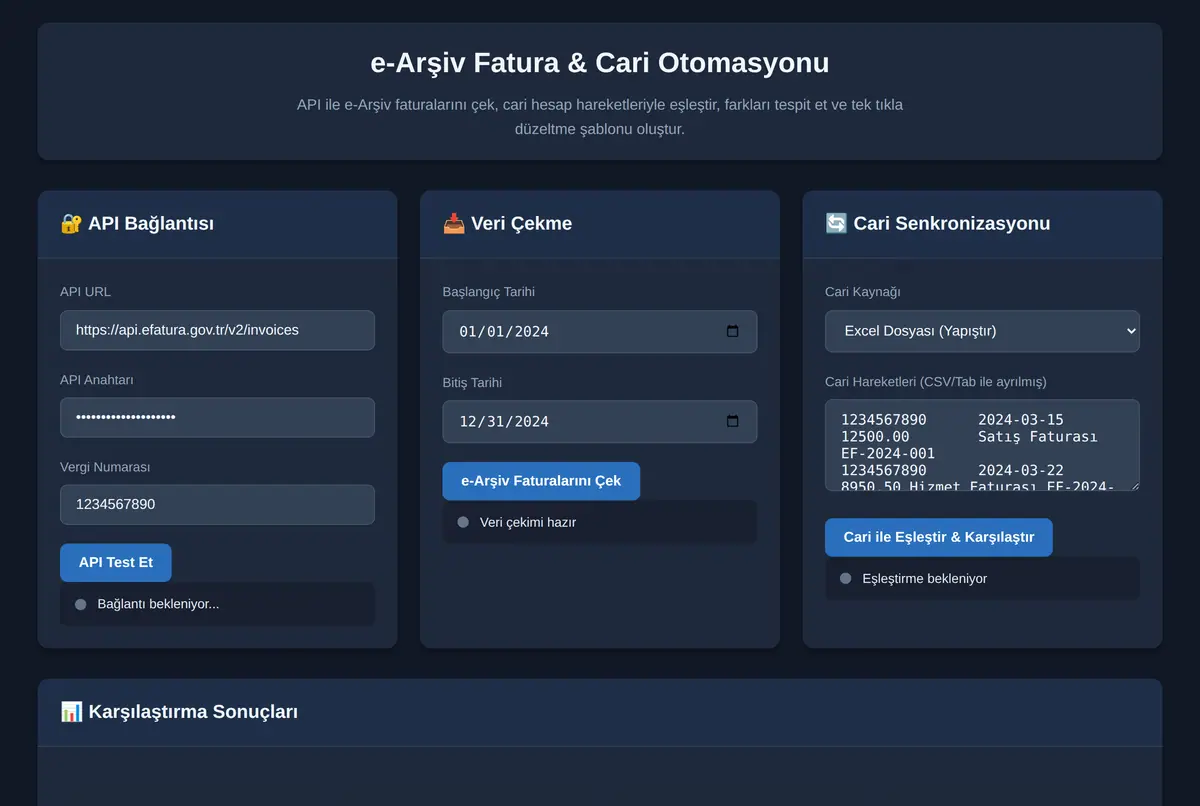
Task: Click e-Arşiv Faturalarını Çek button
Action: [541, 481]
